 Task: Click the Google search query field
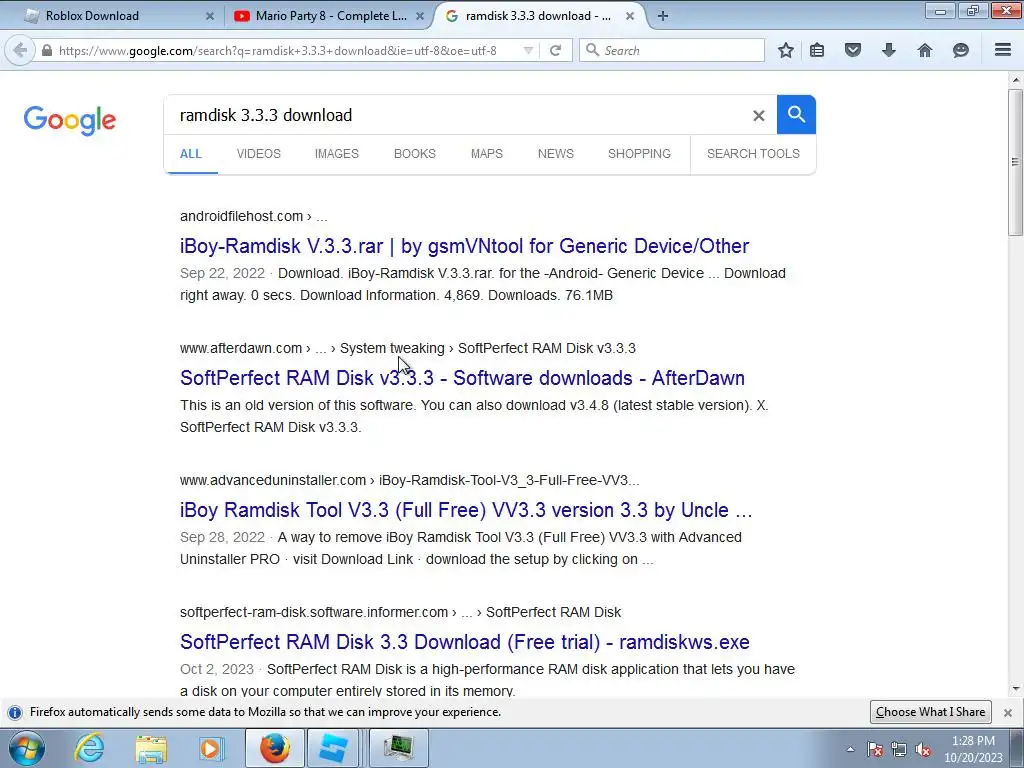[457, 115]
